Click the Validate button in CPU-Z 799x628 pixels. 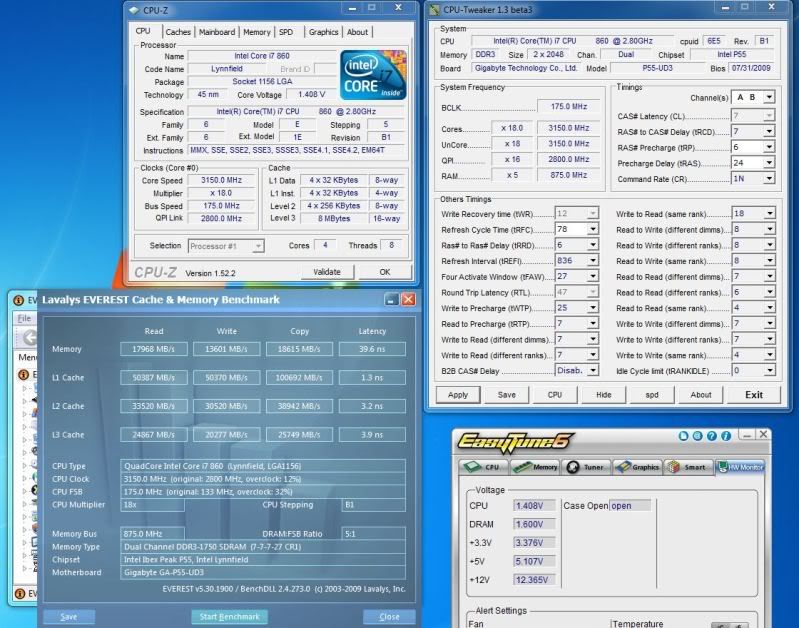[327, 272]
